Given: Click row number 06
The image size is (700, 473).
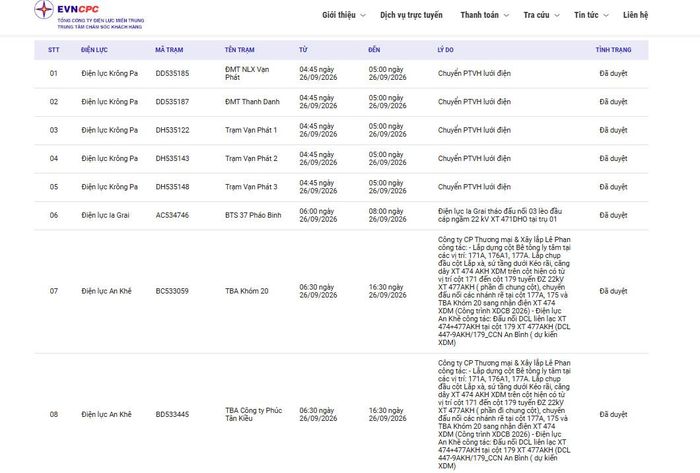Looking at the screenshot, I should coord(54,215).
